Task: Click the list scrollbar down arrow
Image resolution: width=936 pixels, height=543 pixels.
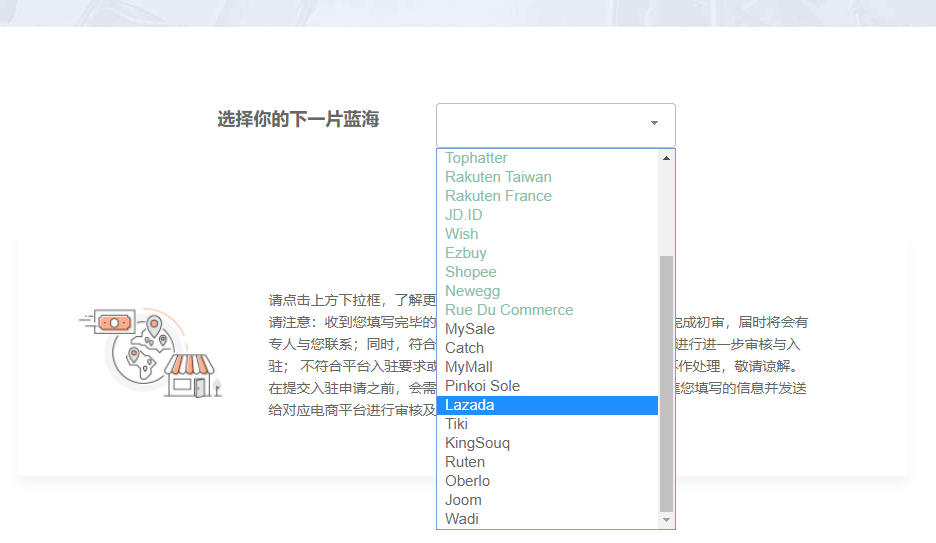Action: click(x=666, y=520)
